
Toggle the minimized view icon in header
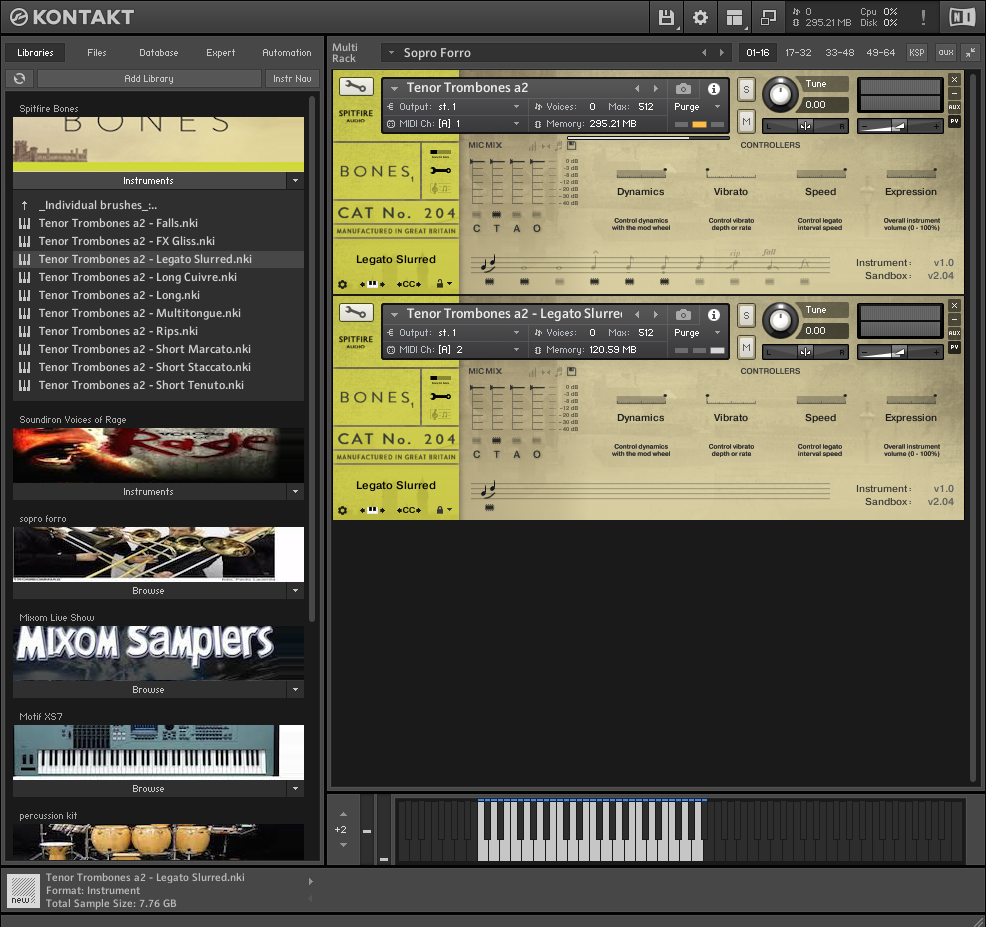(768, 18)
